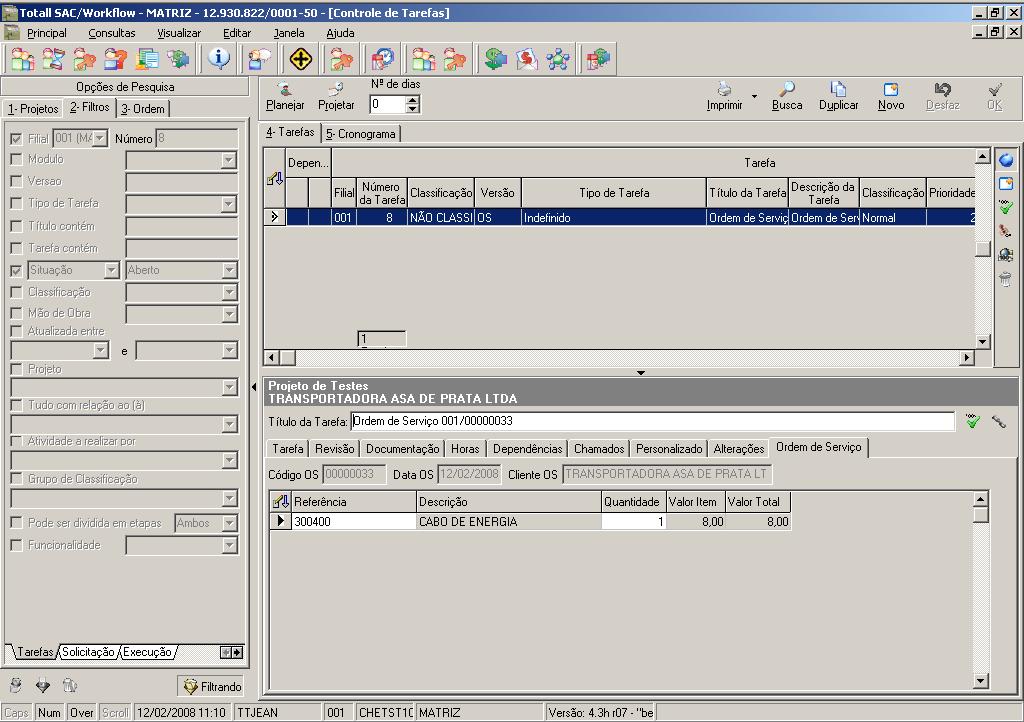Click the user with hourglass toolbar icon
Image resolution: width=1024 pixels, height=722 pixels.
(x=54, y=59)
